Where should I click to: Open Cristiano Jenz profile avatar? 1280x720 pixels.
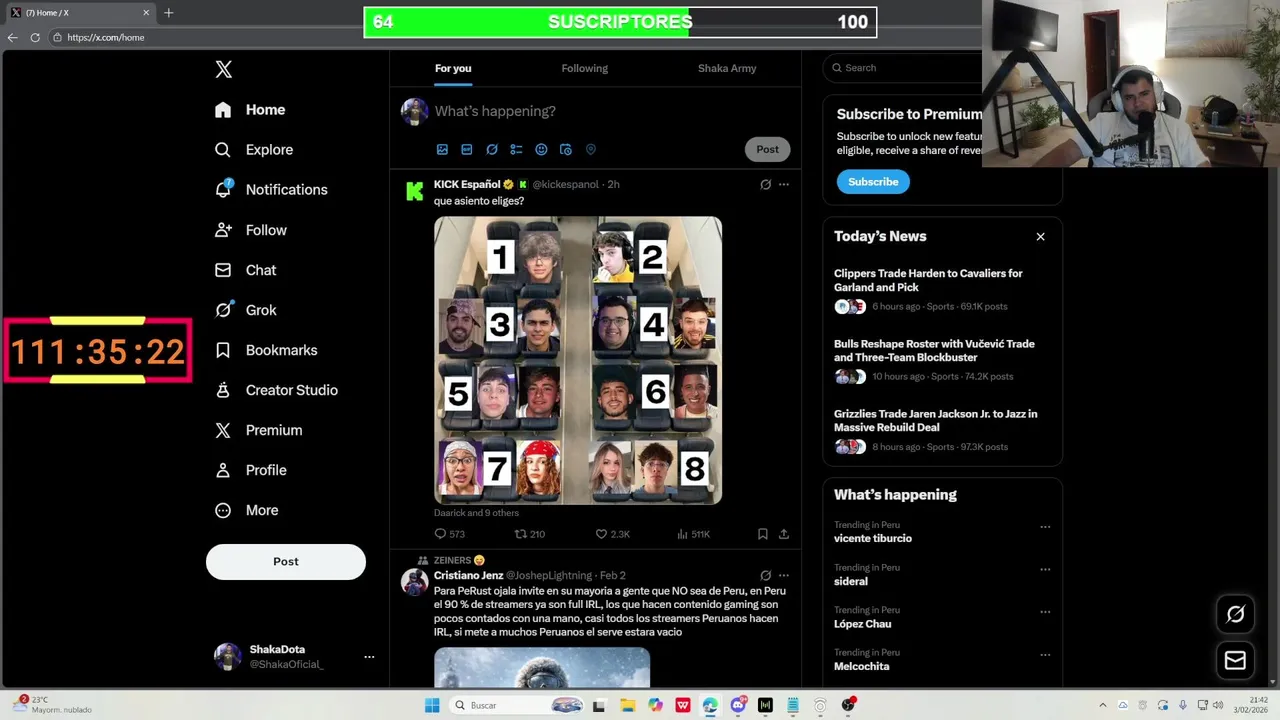414,582
